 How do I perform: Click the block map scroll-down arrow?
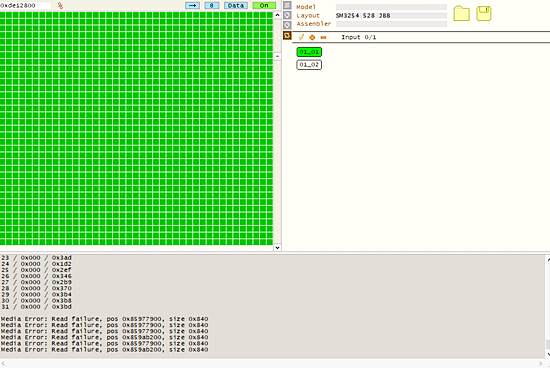pyautogui.click(x=277, y=248)
